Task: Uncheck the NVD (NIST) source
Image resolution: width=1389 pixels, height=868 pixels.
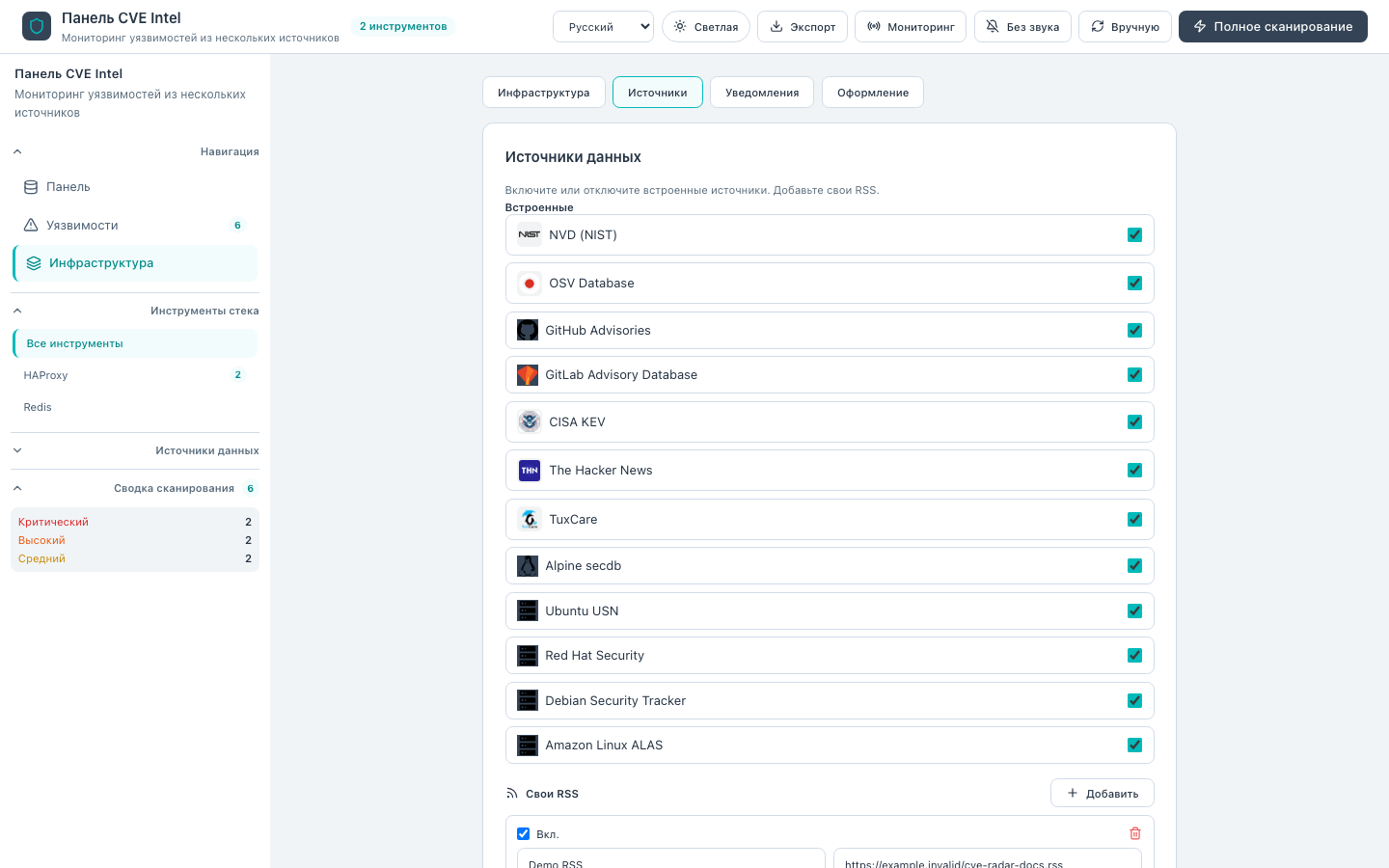Action: tap(1134, 235)
